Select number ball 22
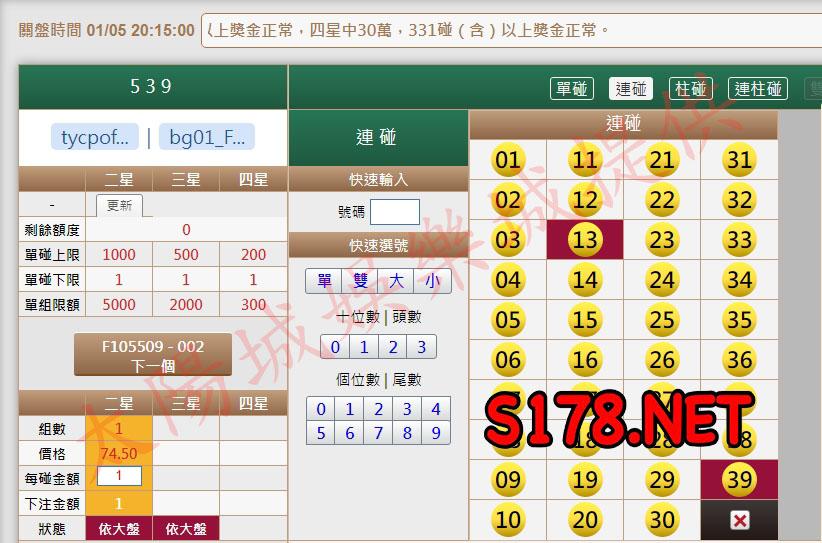This screenshot has height=543, width=822. point(662,200)
